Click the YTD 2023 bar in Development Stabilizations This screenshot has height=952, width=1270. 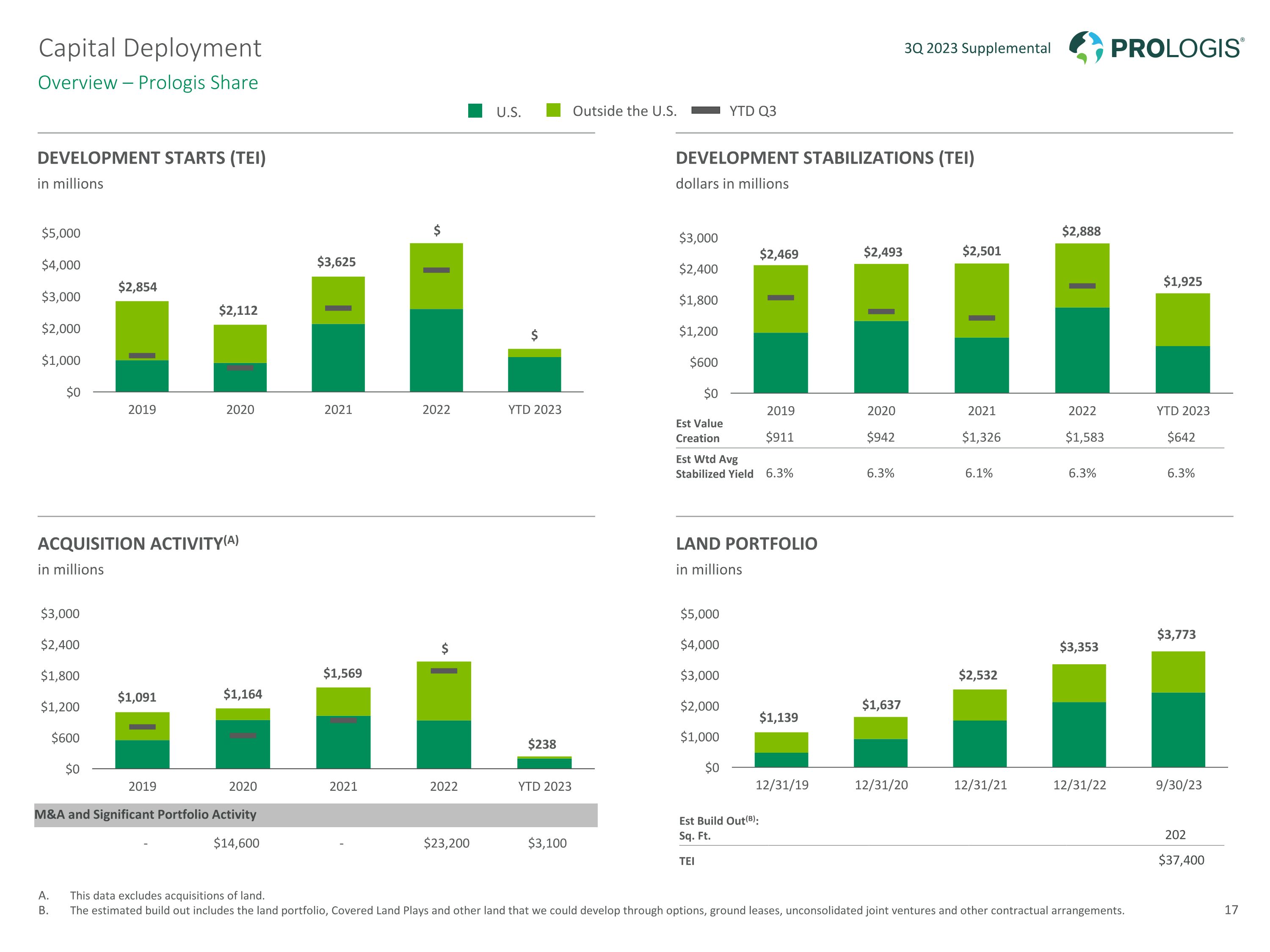coord(1182,343)
